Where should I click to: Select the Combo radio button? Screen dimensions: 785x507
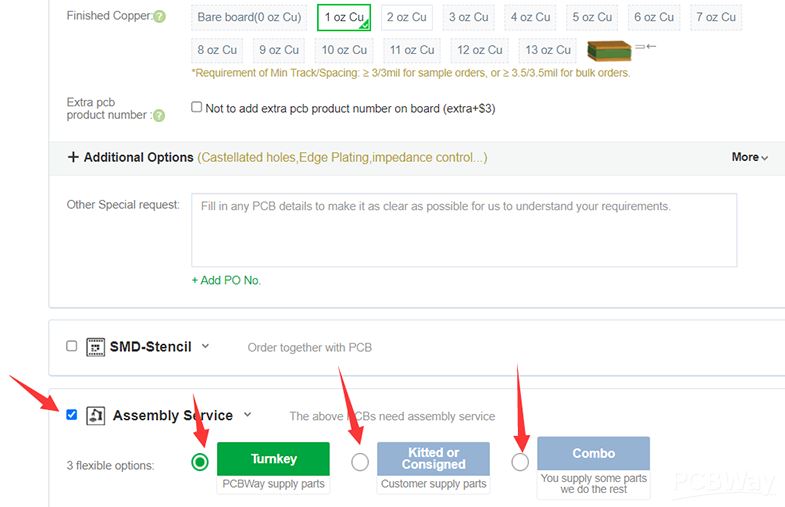pyautogui.click(x=520, y=462)
